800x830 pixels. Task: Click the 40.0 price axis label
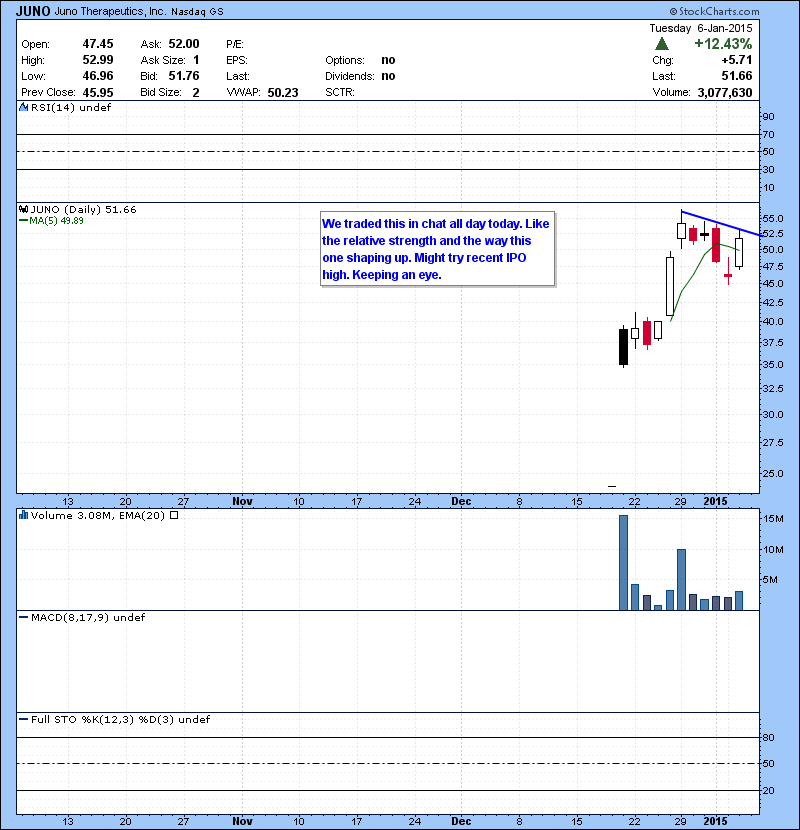coord(773,322)
